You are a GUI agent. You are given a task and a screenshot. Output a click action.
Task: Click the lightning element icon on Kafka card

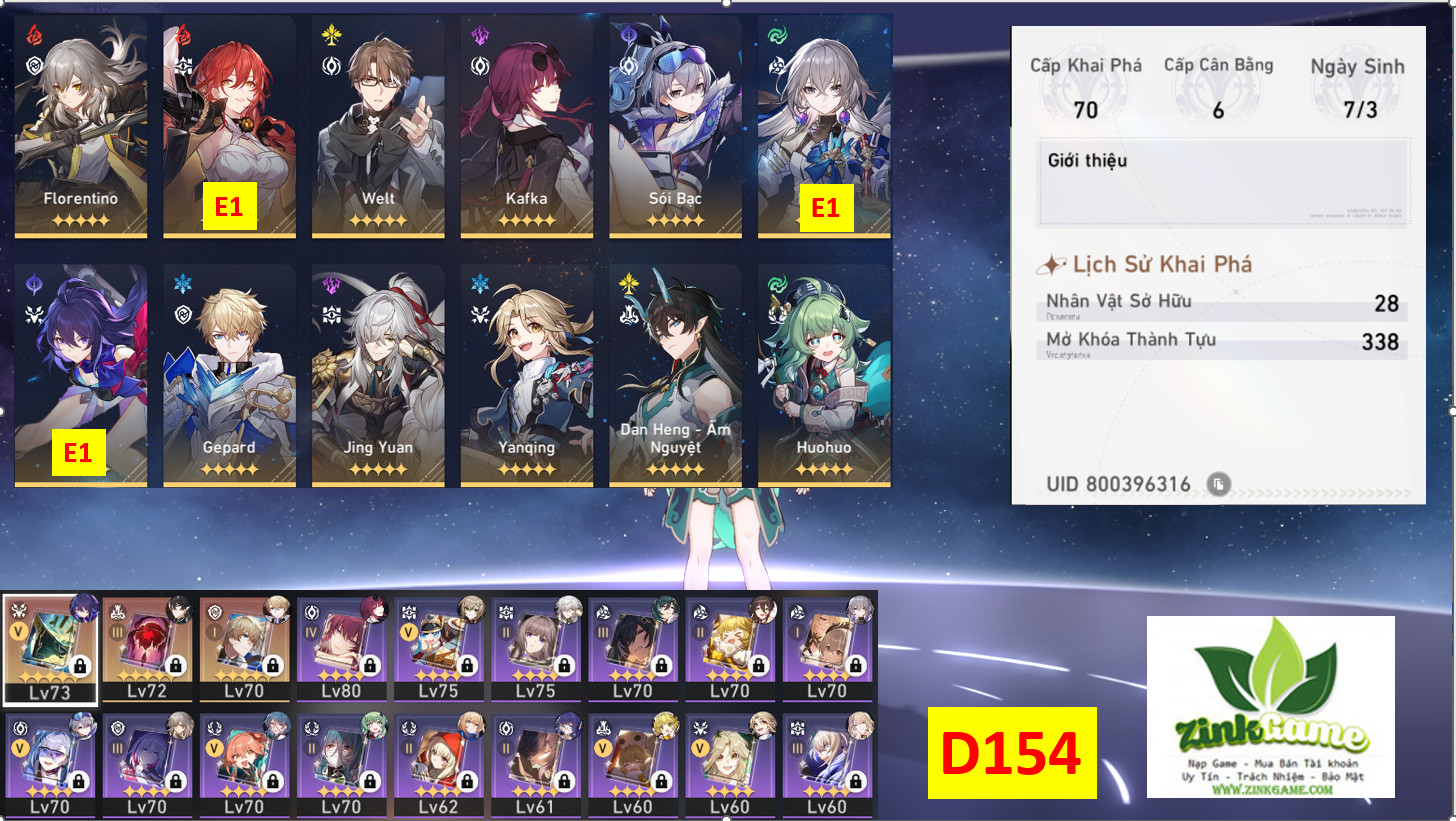click(x=480, y=37)
